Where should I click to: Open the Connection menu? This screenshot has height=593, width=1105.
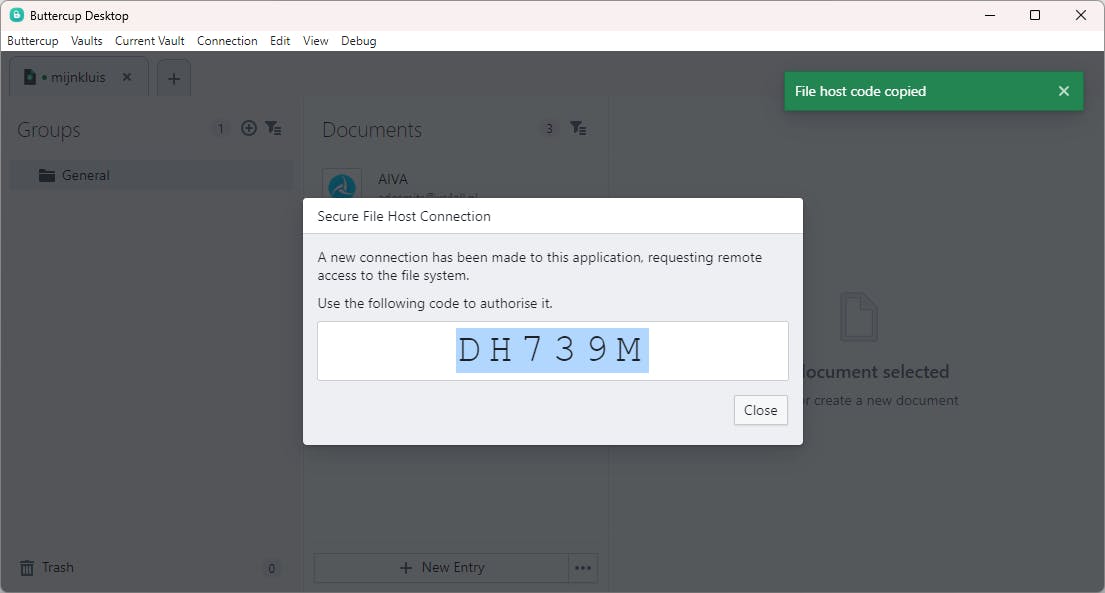coord(227,41)
